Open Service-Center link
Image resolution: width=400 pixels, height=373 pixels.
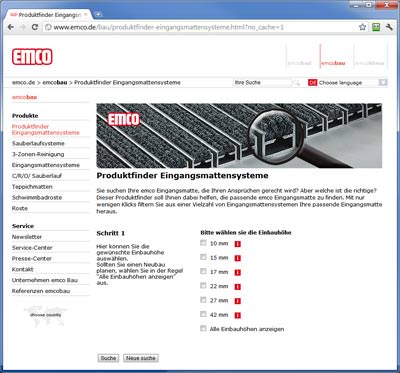(32, 248)
